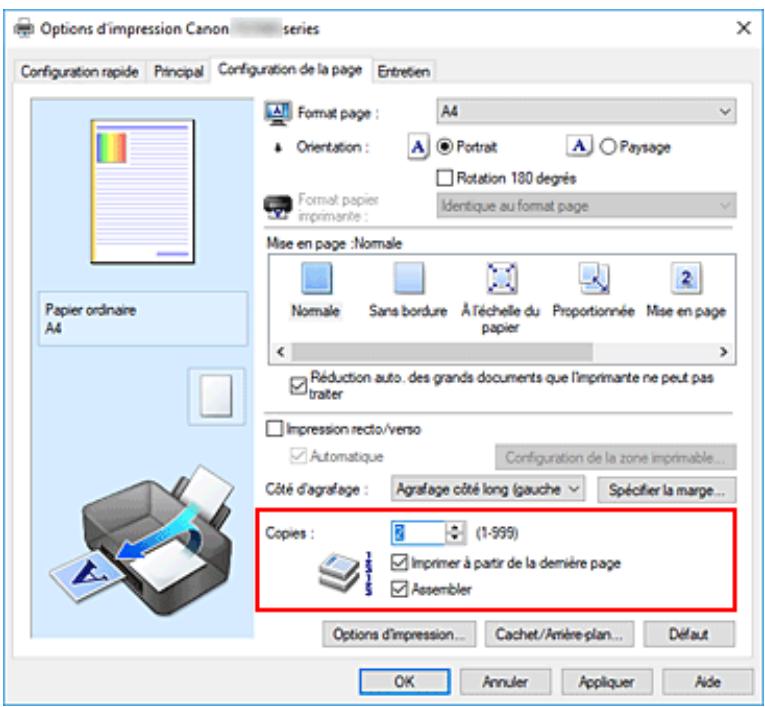Click the printer icon in title bar
Screen dimensions: 765x707
24,28
